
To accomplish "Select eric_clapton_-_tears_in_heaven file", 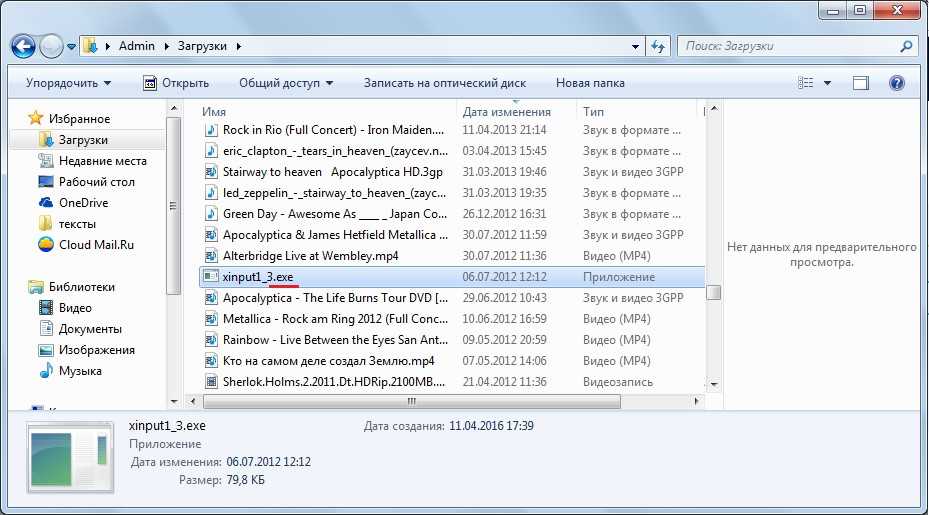I will (x=335, y=151).
